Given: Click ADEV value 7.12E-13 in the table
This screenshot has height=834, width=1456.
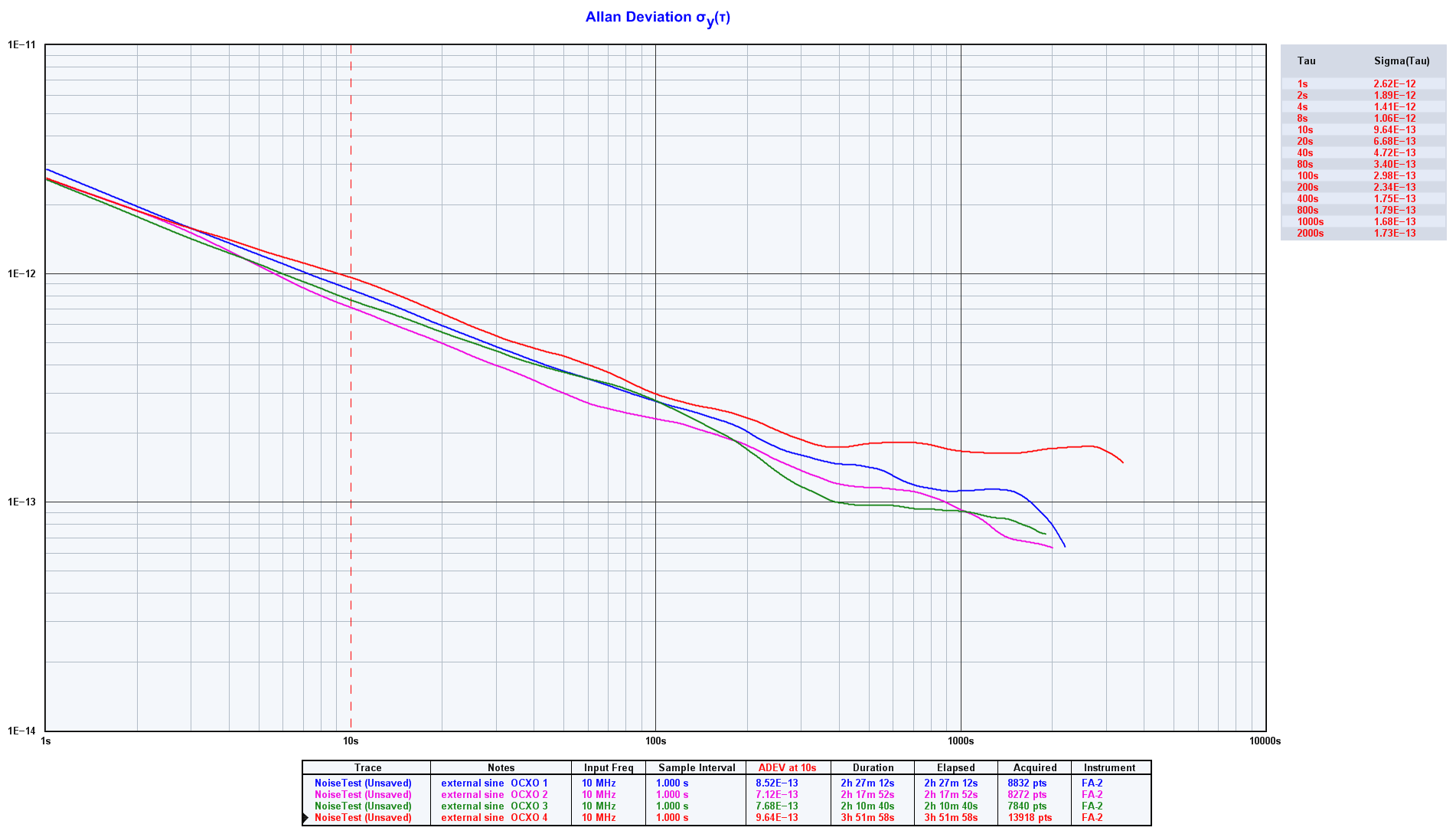Looking at the screenshot, I should click(777, 795).
